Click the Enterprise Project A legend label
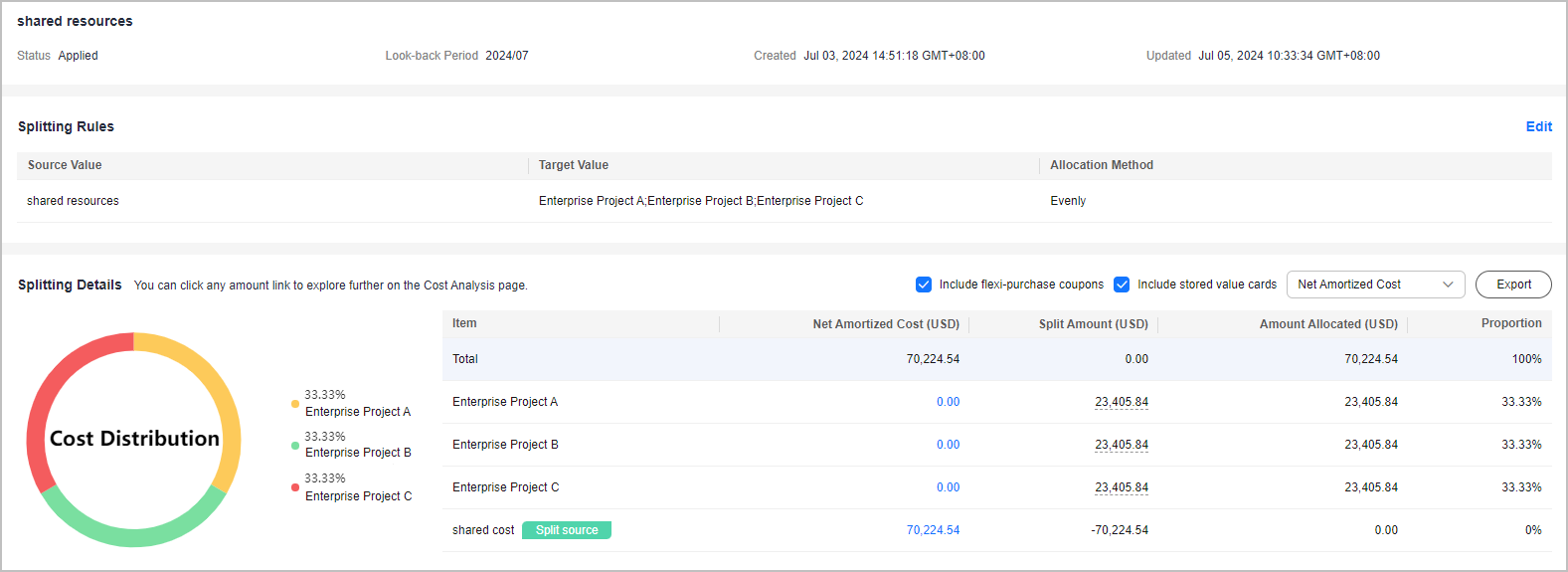The width and height of the screenshot is (1568, 572). tap(358, 412)
